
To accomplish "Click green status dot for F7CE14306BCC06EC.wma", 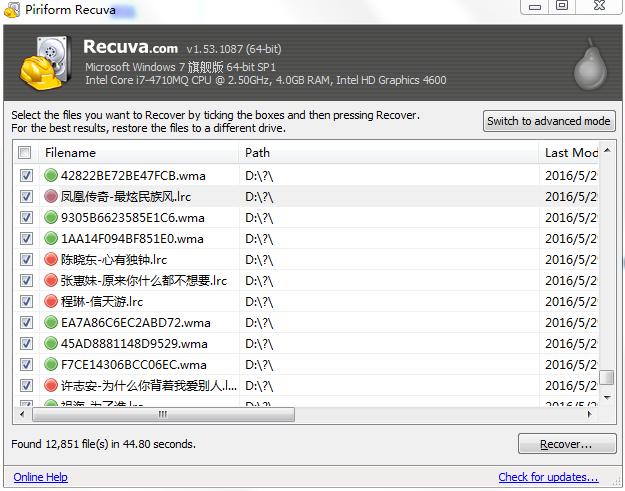I will [51, 364].
